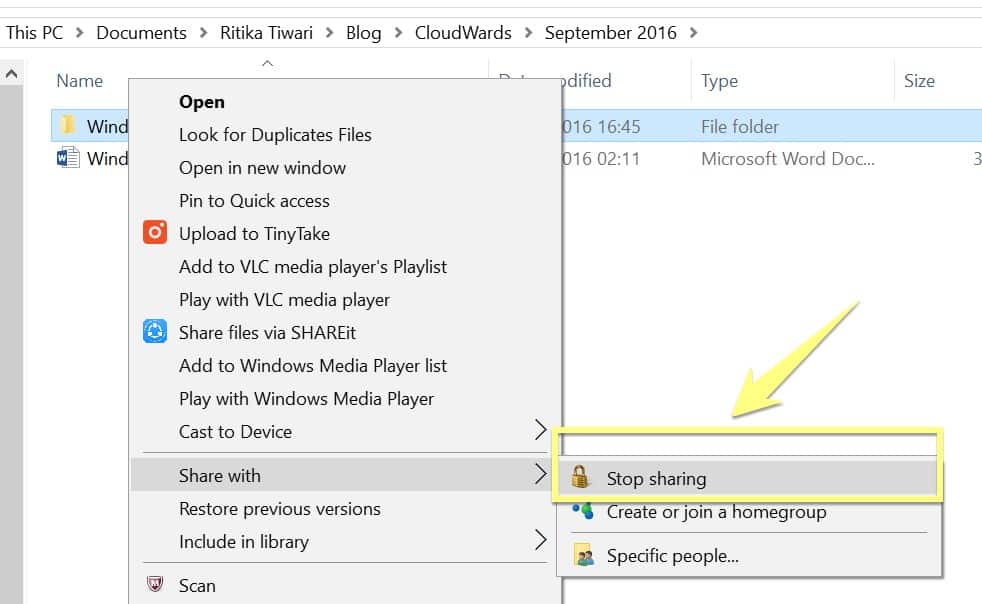Select Share files via SHAREit

pyautogui.click(x=267, y=333)
